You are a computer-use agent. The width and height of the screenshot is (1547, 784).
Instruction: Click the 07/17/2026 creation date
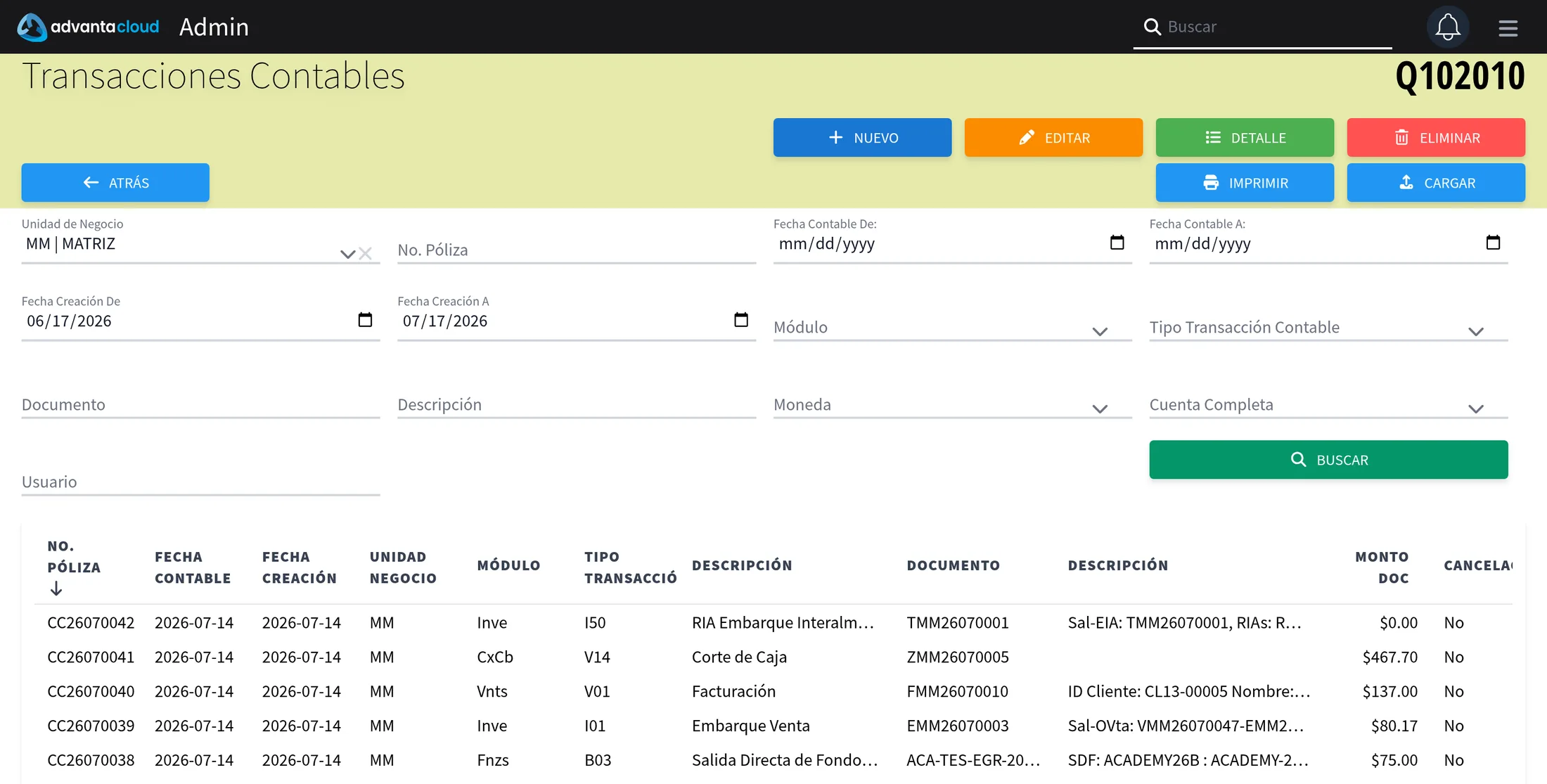pyautogui.click(x=445, y=321)
